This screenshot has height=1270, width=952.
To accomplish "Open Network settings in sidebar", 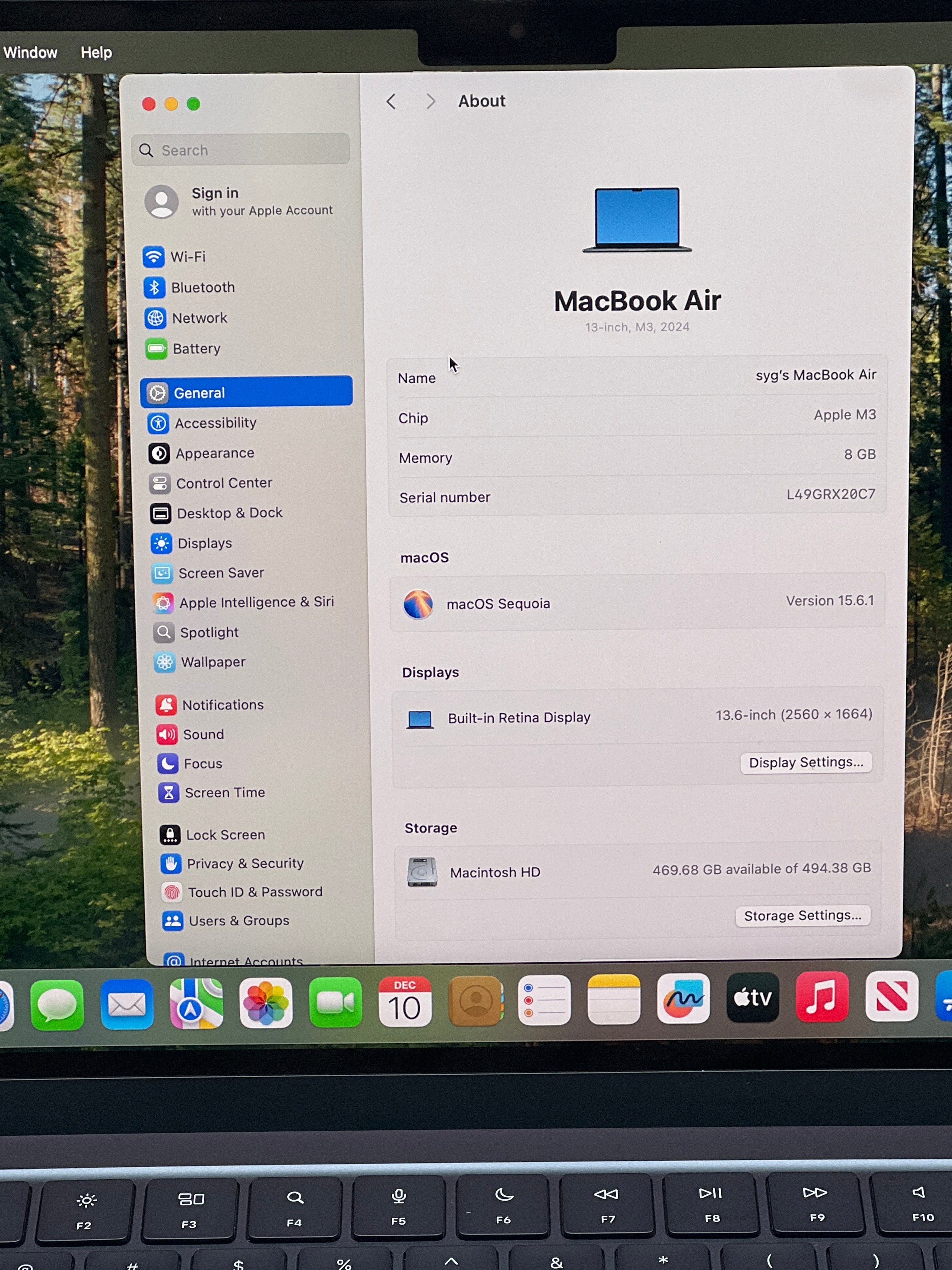I will tap(186, 317).
